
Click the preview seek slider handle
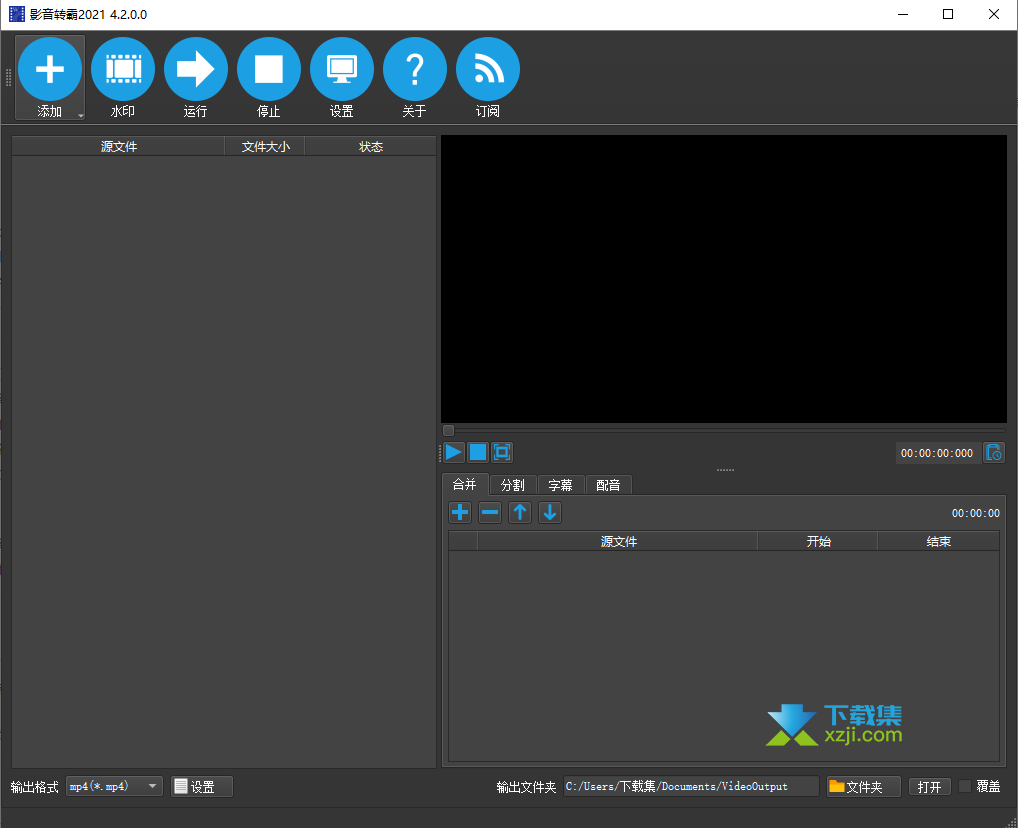tap(448, 431)
